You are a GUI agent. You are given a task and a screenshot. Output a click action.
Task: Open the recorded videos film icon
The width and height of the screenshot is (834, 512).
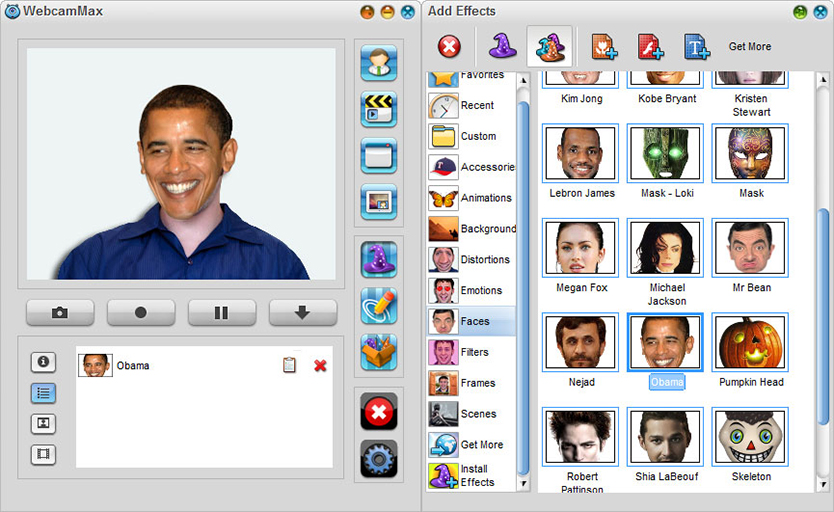(43, 454)
